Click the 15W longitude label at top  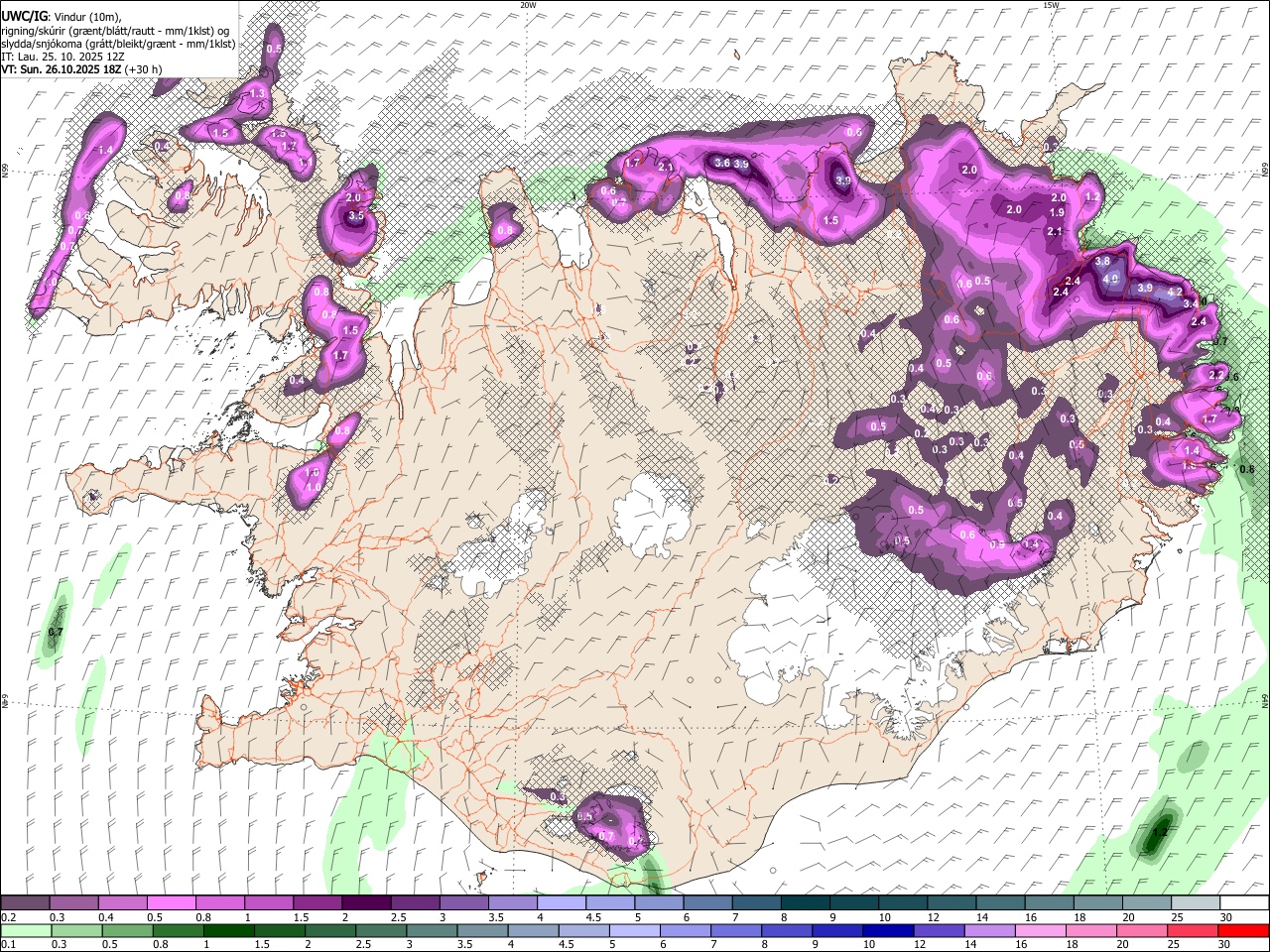(x=1051, y=5)
